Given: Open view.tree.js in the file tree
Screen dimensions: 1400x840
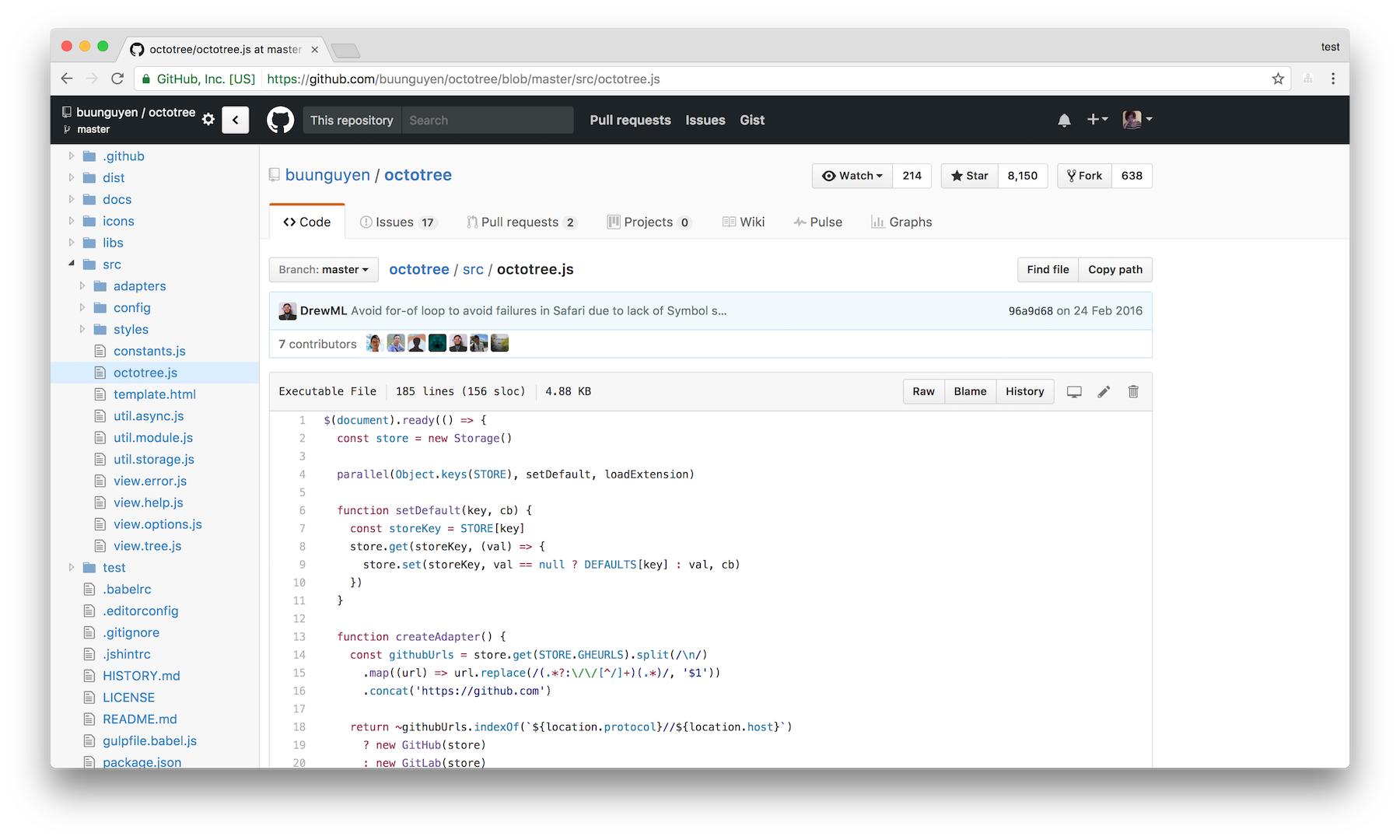Looking at the screenshot, I should point(147,546).
